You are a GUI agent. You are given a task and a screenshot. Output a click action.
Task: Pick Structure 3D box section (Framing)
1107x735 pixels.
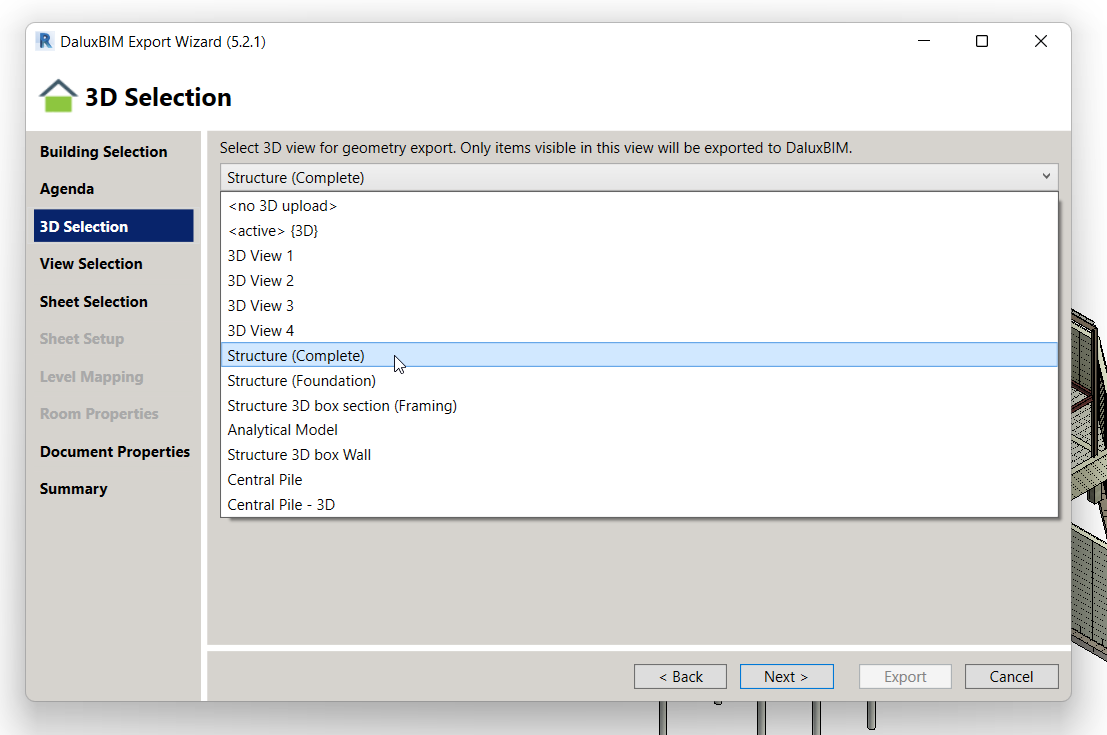[639, 405]
